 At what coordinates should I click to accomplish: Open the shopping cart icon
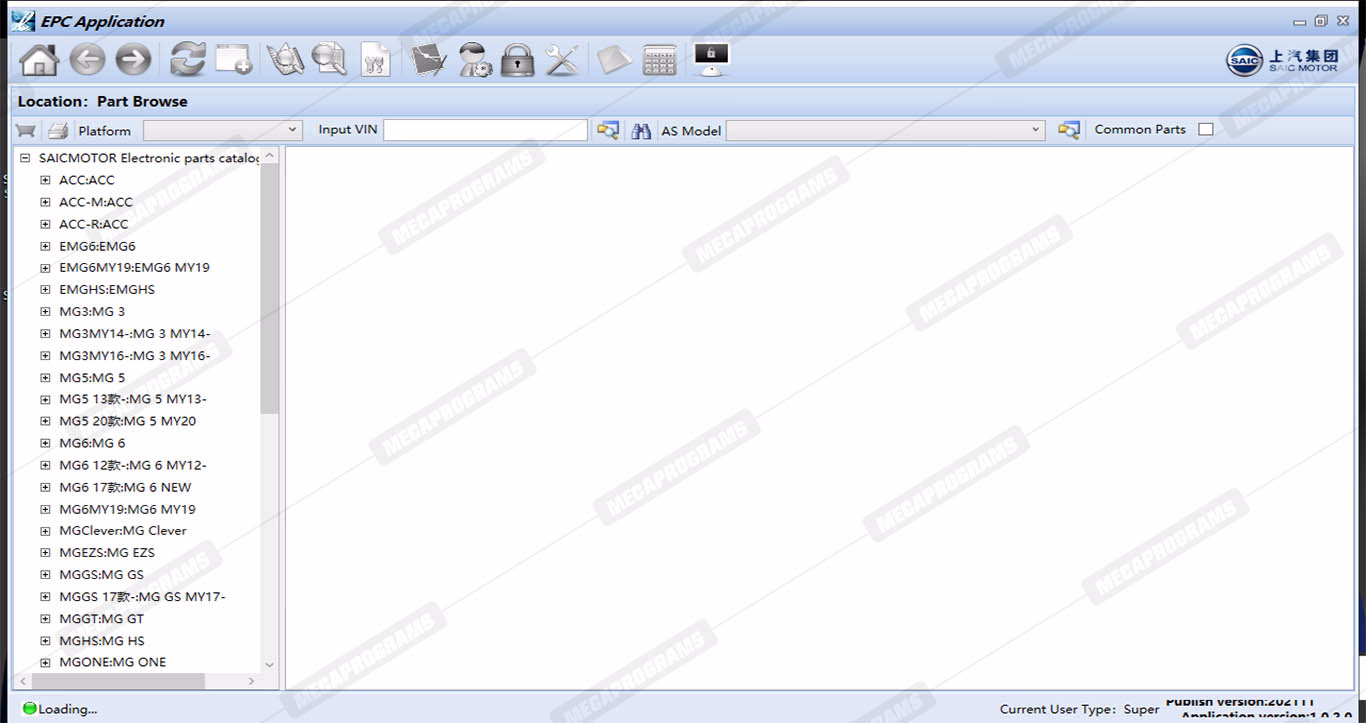(26, 130)
